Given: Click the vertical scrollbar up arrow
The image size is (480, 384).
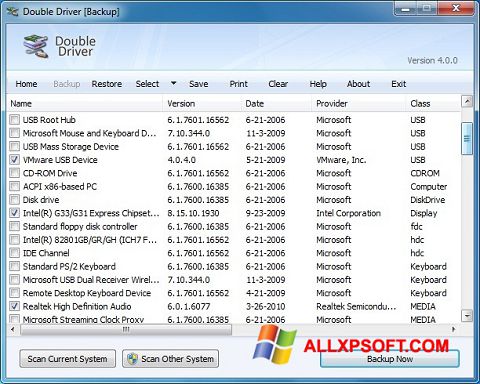Looking at the screenshot, I should pyautogui.click(x=467, y=101).
